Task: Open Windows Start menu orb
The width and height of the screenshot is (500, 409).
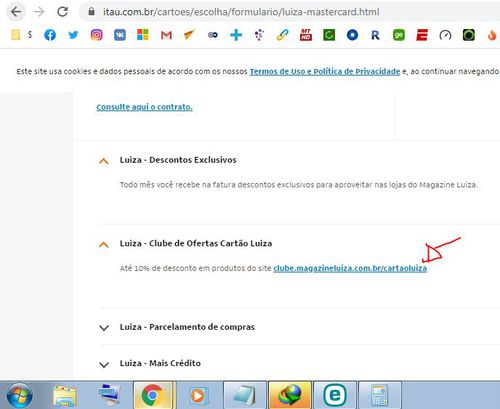Action: coord(20,395)
